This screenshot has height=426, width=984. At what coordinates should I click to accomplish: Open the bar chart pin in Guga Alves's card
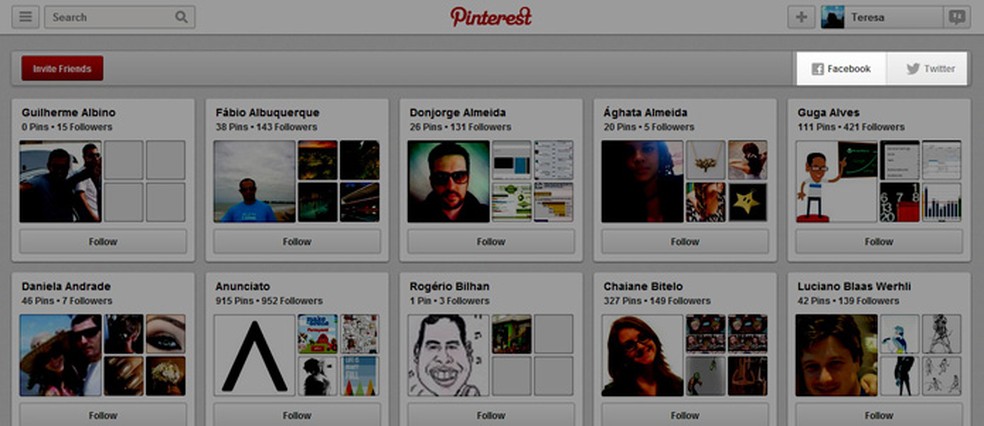(941, 202)
